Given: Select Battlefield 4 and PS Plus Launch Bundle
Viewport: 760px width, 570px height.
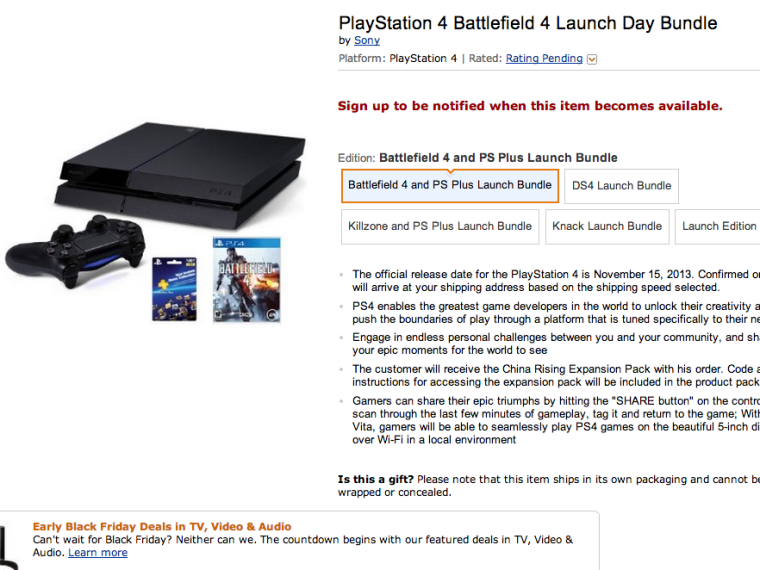Looking at the screenshot, I should coord(450,185).
